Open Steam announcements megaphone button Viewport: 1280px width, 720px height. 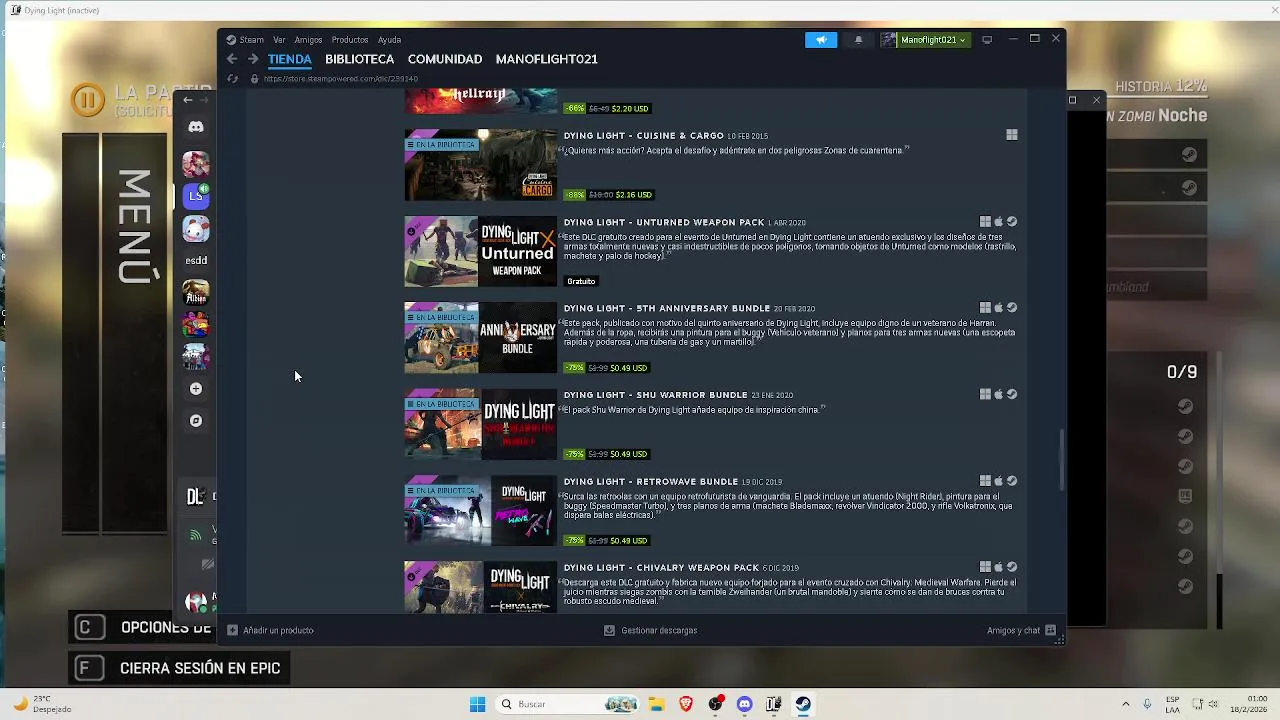click(x=821, y=40)
